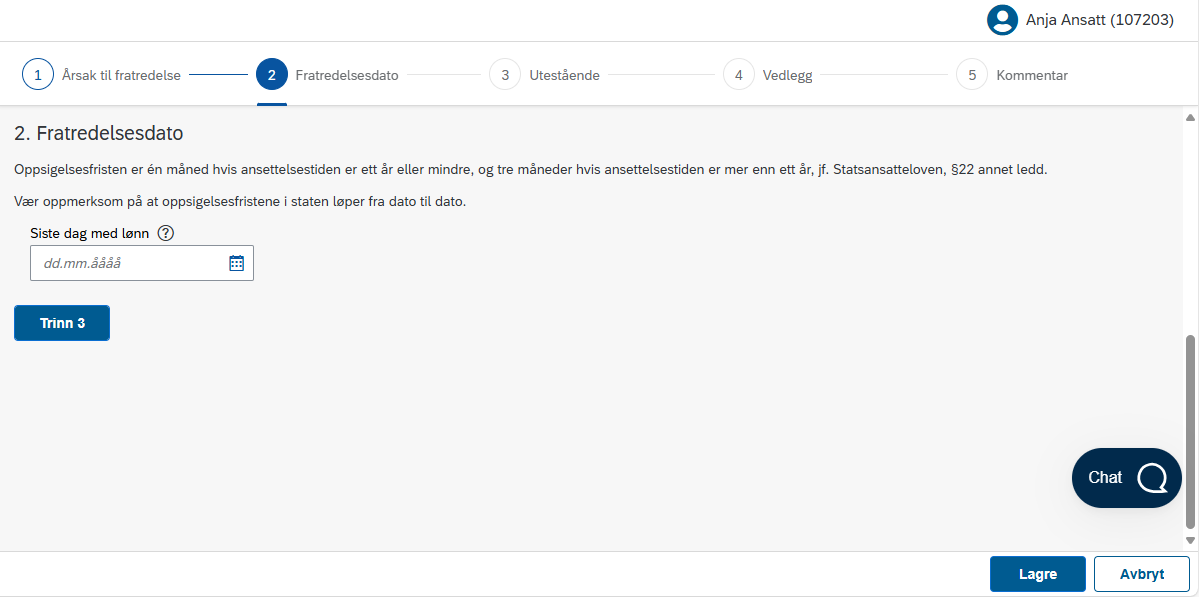Focus the dd.mm.åååå date input field
The width and height of the screenshot is (1199, 597).
tap(141, 263)
